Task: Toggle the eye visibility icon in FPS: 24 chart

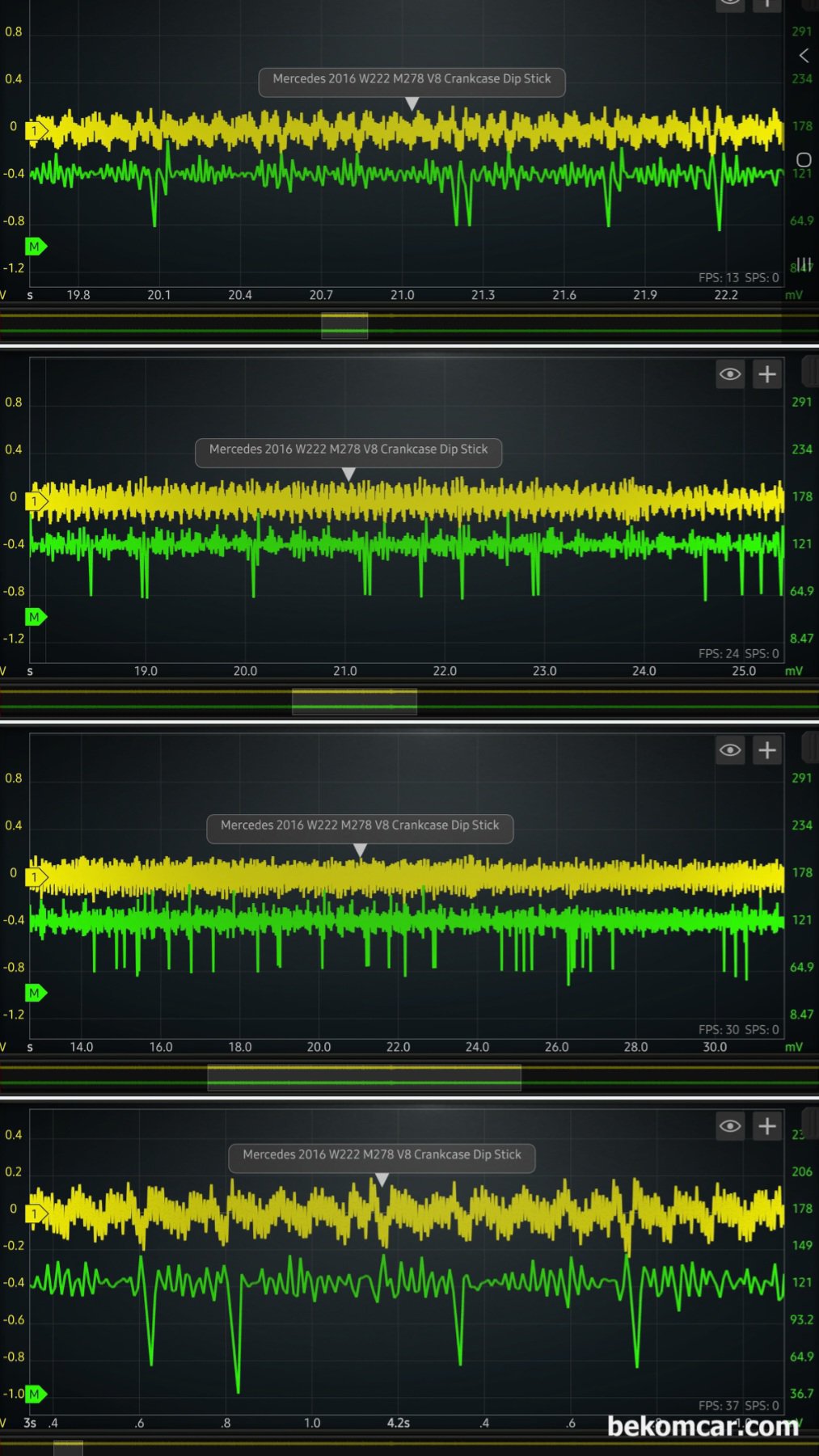Action: pos(730,374)
